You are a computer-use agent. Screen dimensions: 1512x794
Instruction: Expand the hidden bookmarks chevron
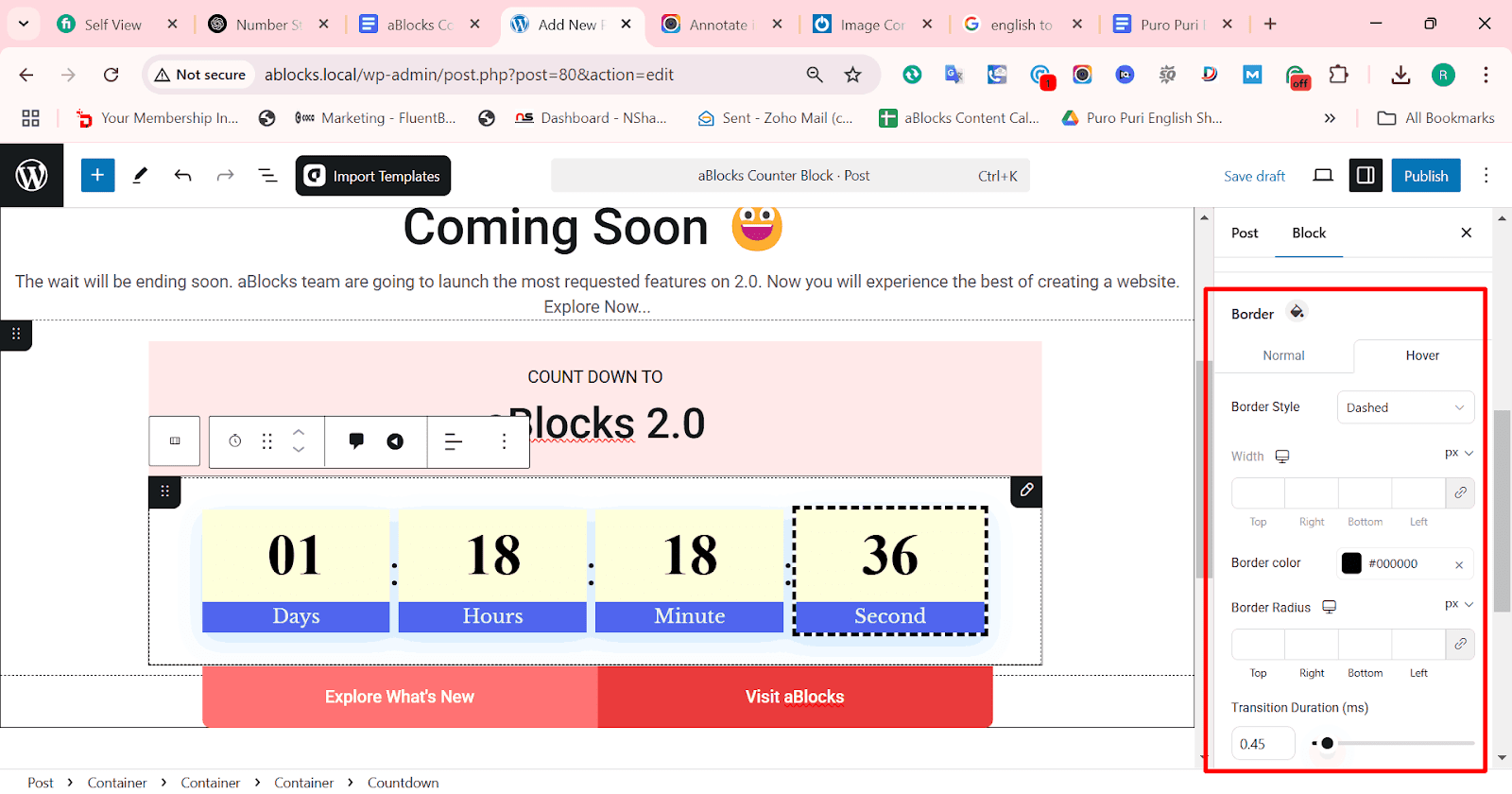coord(1330,118)
